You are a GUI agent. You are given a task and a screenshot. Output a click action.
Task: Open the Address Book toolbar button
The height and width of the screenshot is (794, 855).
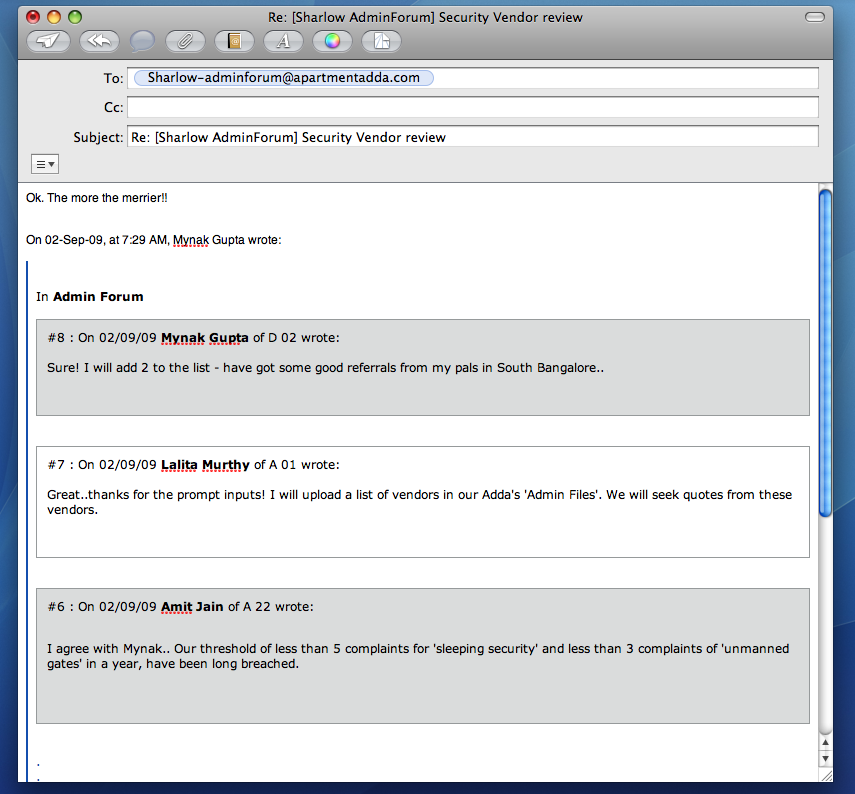[x=234, y=41]
